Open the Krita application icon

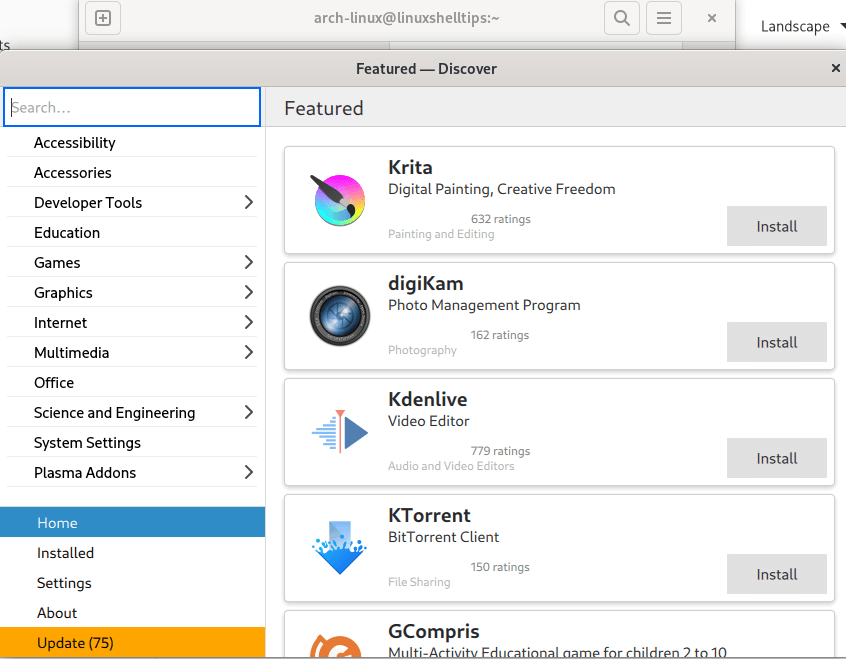[x=339, y=198]
